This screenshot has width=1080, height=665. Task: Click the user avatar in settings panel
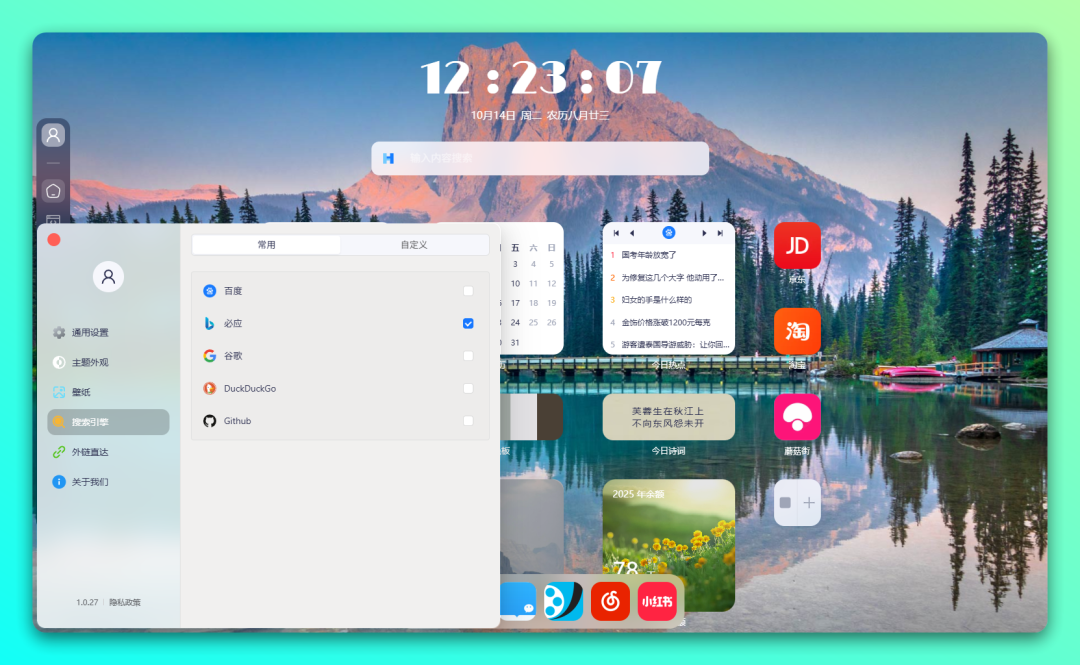[x=108, y=277]
